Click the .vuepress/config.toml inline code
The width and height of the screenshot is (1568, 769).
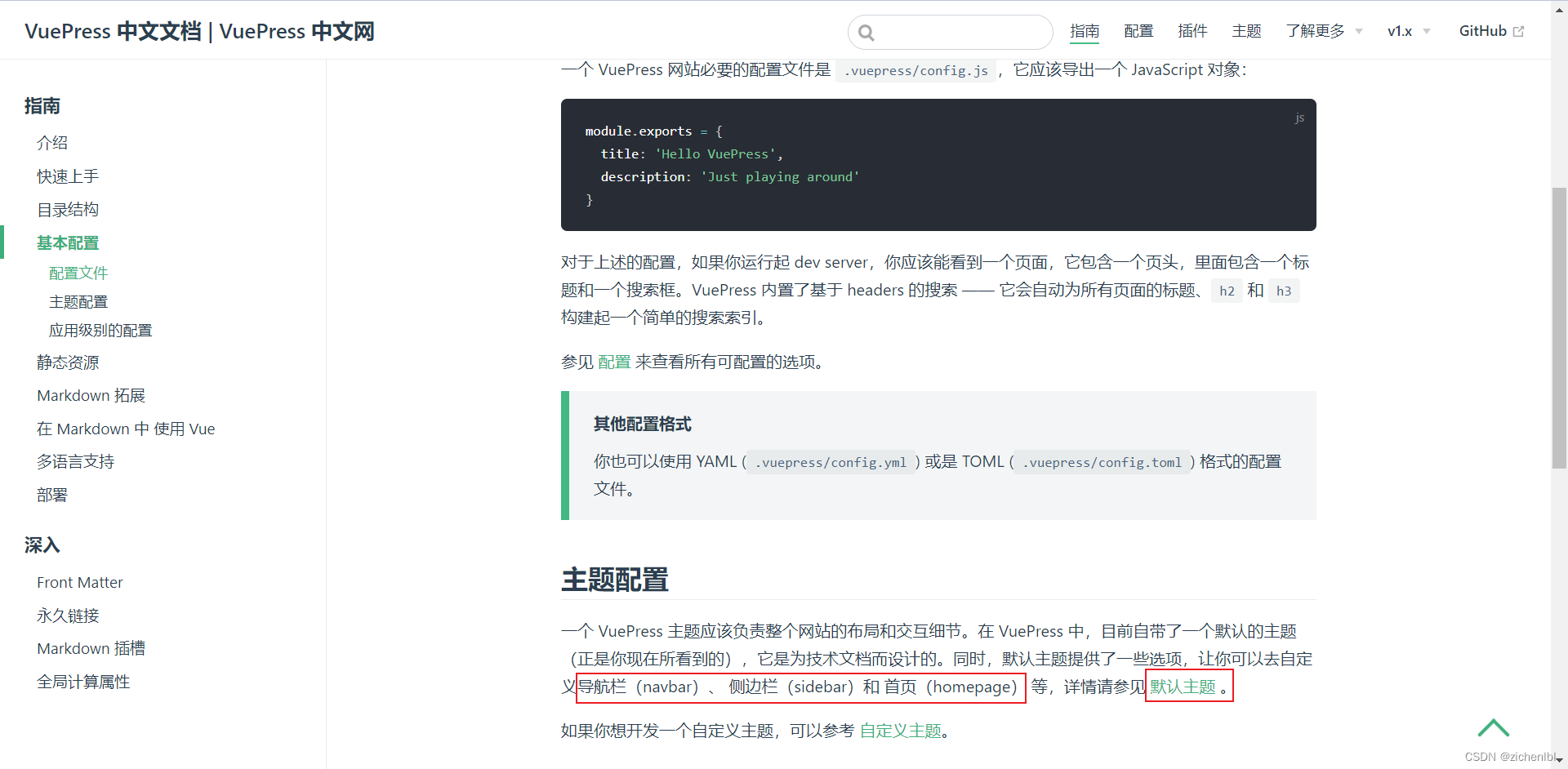[1102, 463]
